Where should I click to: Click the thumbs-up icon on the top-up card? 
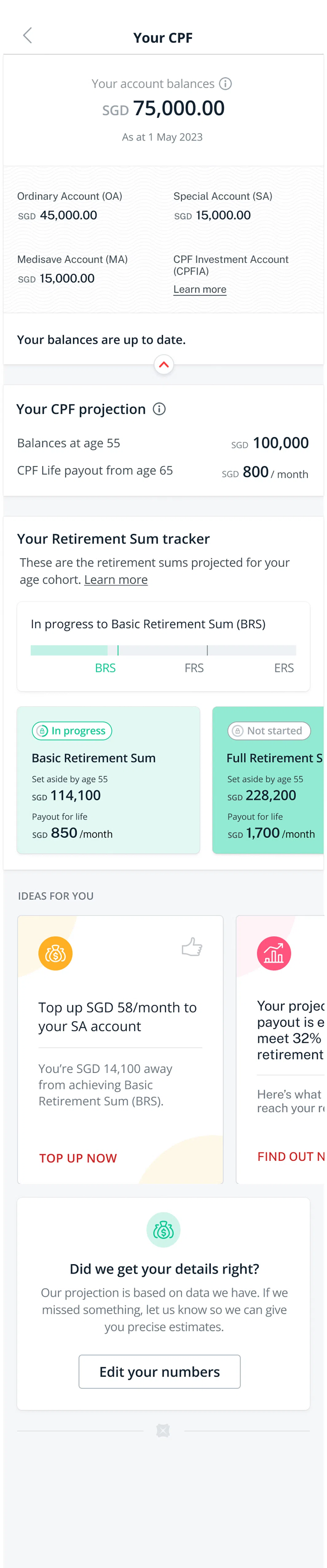point(192,947)
